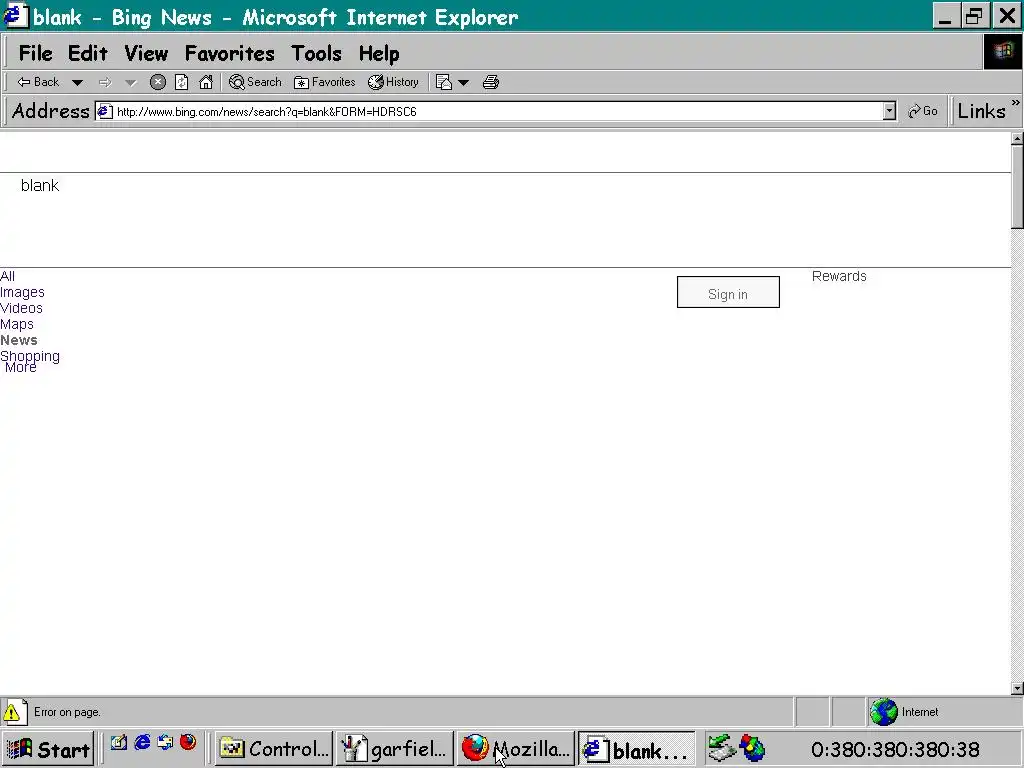Stop page loading with the Stop icon
This screenshot has width=1024, height=768.
pyautogui.click(x=157, y=82)
